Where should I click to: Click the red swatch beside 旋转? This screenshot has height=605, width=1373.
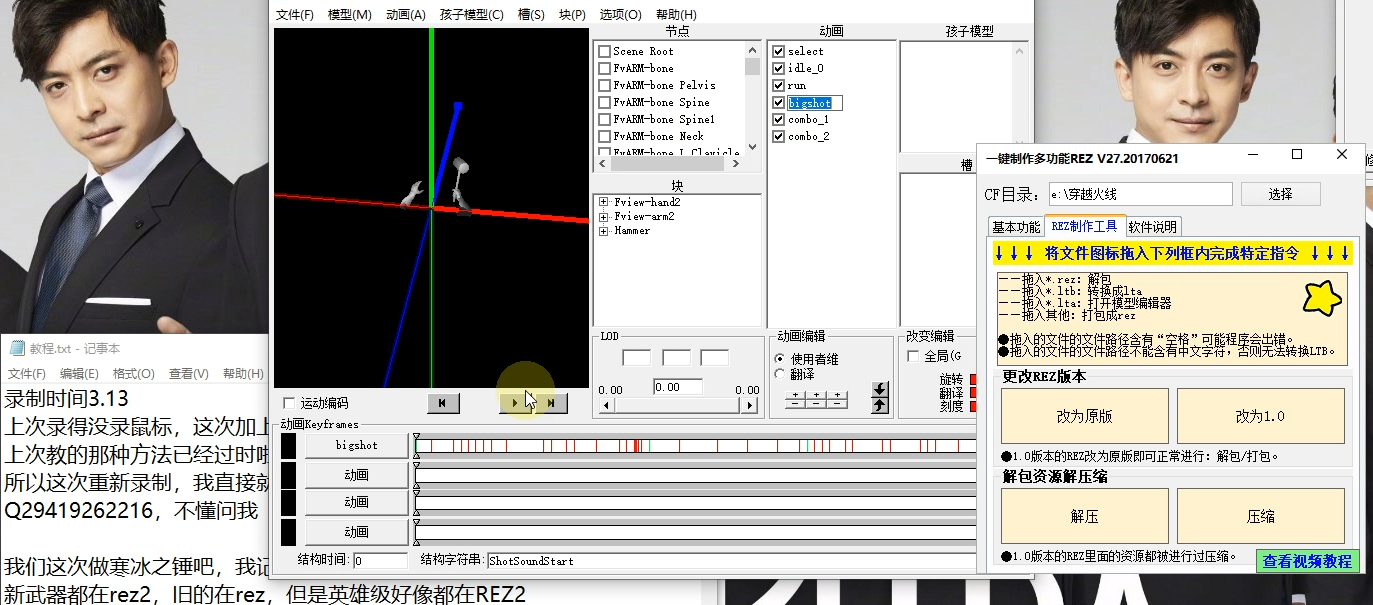tap(973, 380)
